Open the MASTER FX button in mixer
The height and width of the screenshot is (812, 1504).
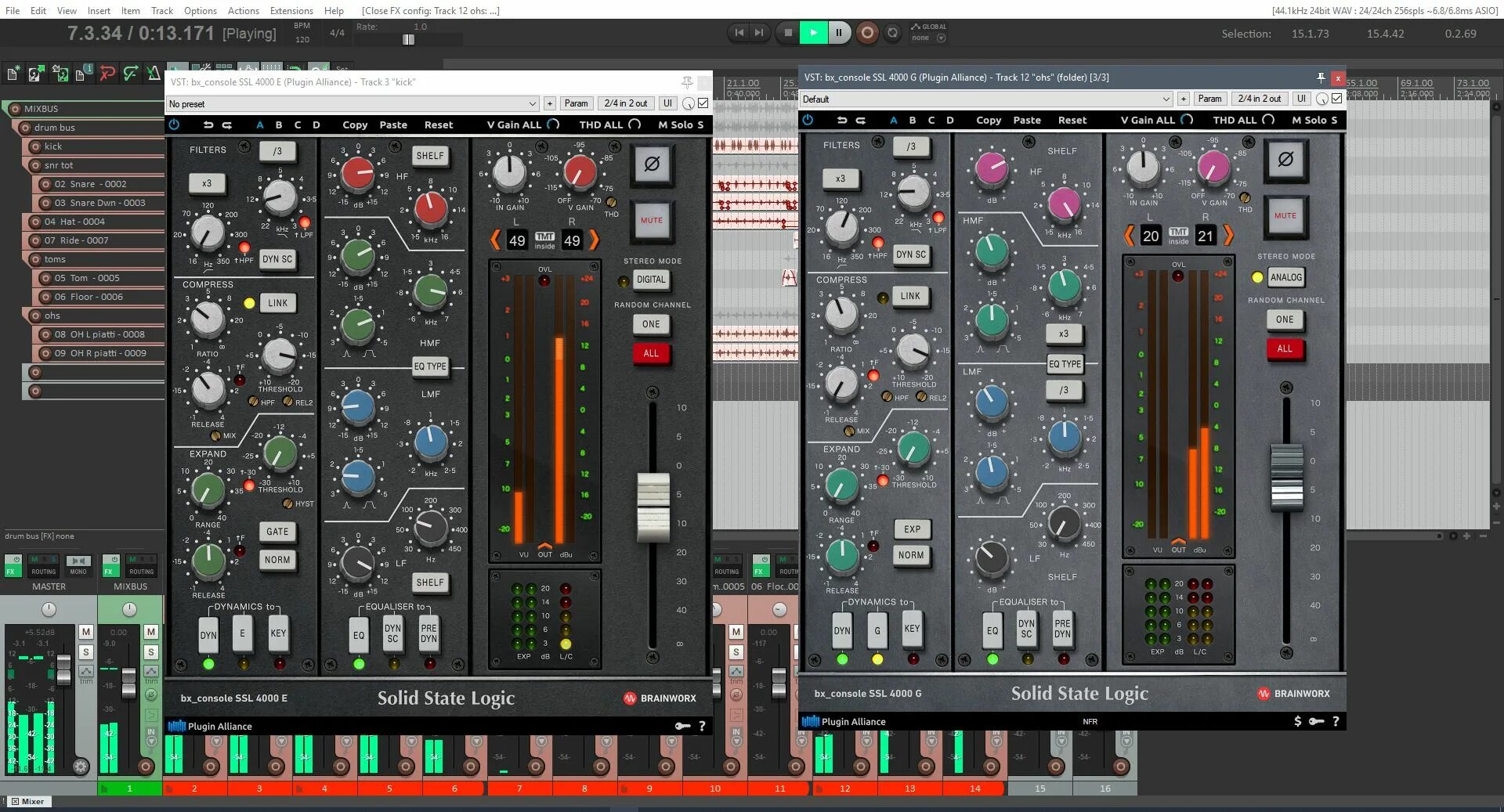[x=12, y=565]
